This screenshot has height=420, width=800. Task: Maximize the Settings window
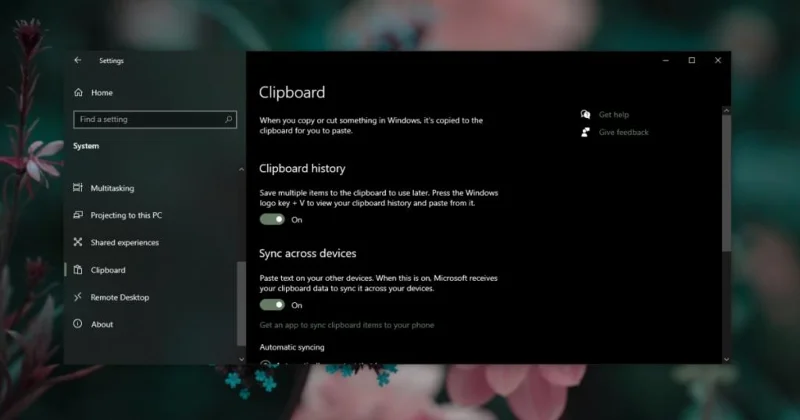[692, 60]
